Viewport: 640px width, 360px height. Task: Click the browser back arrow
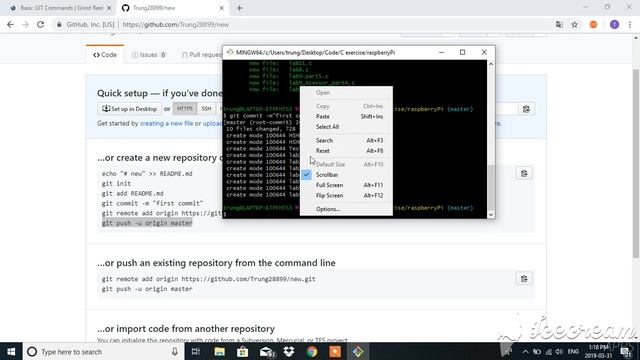click(x=10, y=24)
